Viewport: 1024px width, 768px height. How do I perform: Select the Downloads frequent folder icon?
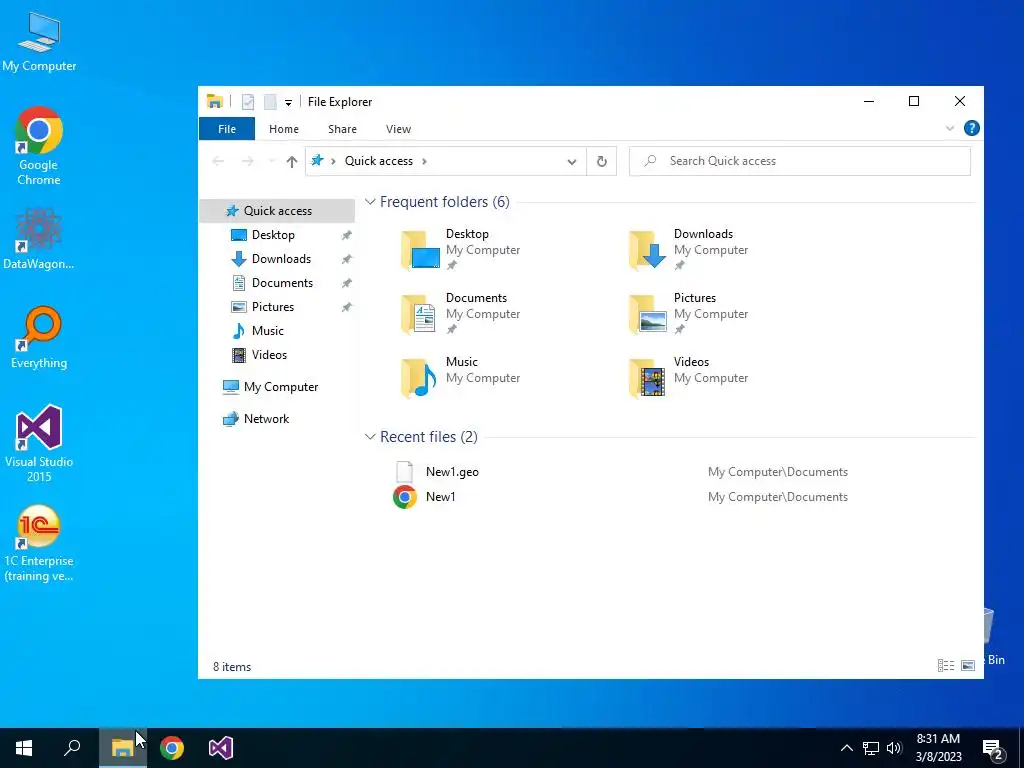pyautogui.click(x=648, y=249)
